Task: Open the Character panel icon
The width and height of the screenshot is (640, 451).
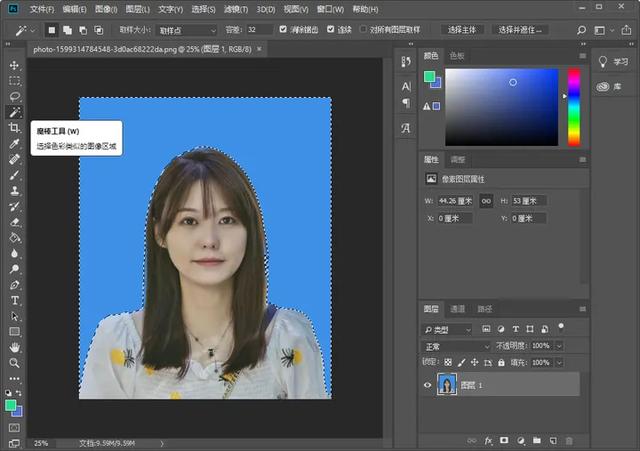Action: [x=406, y=86]
